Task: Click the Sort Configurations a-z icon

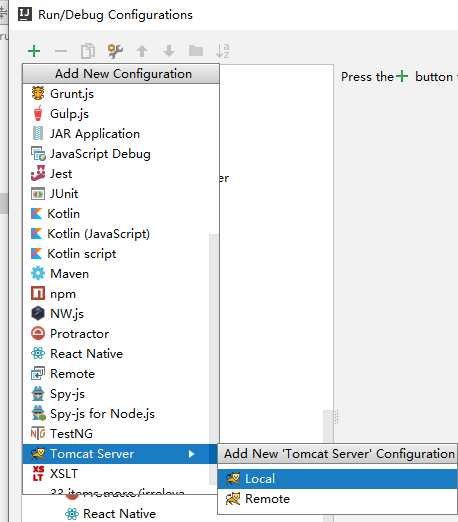Action: click(x=223, y=51)
